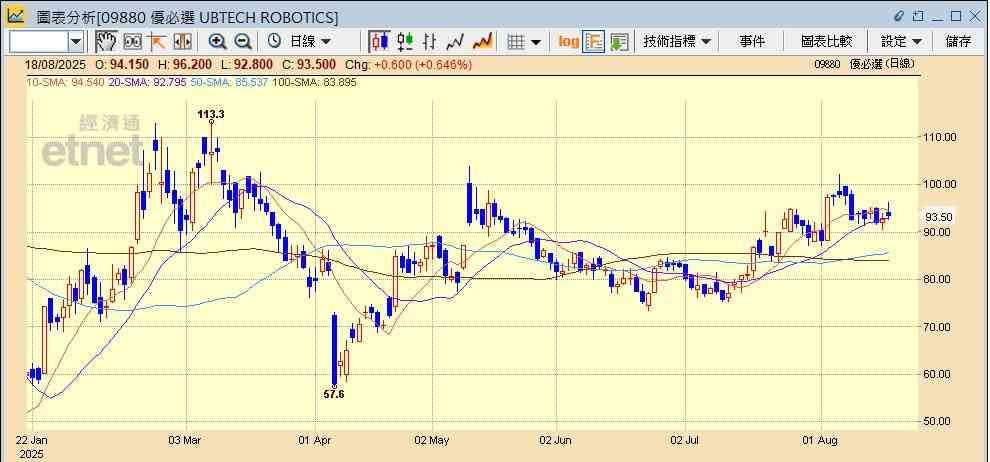Click the 100.00 price axis label
This screenshot has width=990, height=462.
click(941, 184)
